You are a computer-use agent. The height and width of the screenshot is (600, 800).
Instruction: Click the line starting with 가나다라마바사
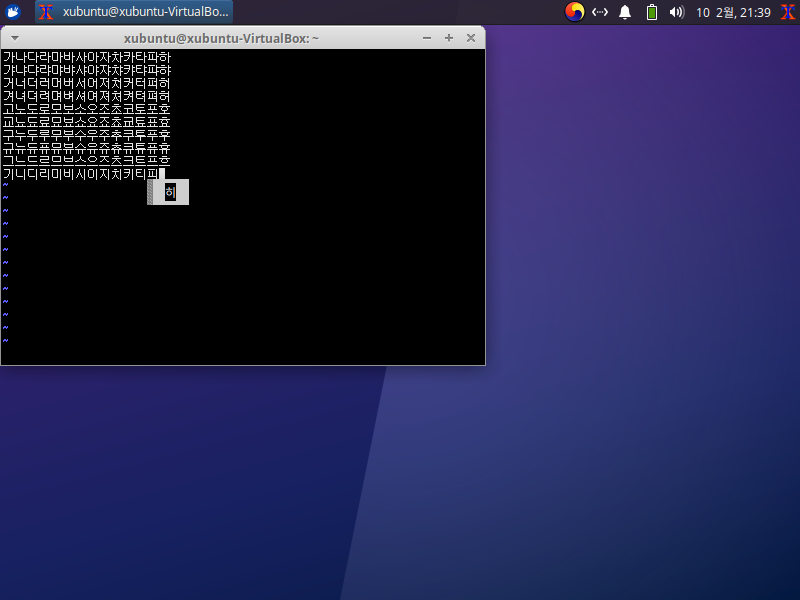click(87, 57)
